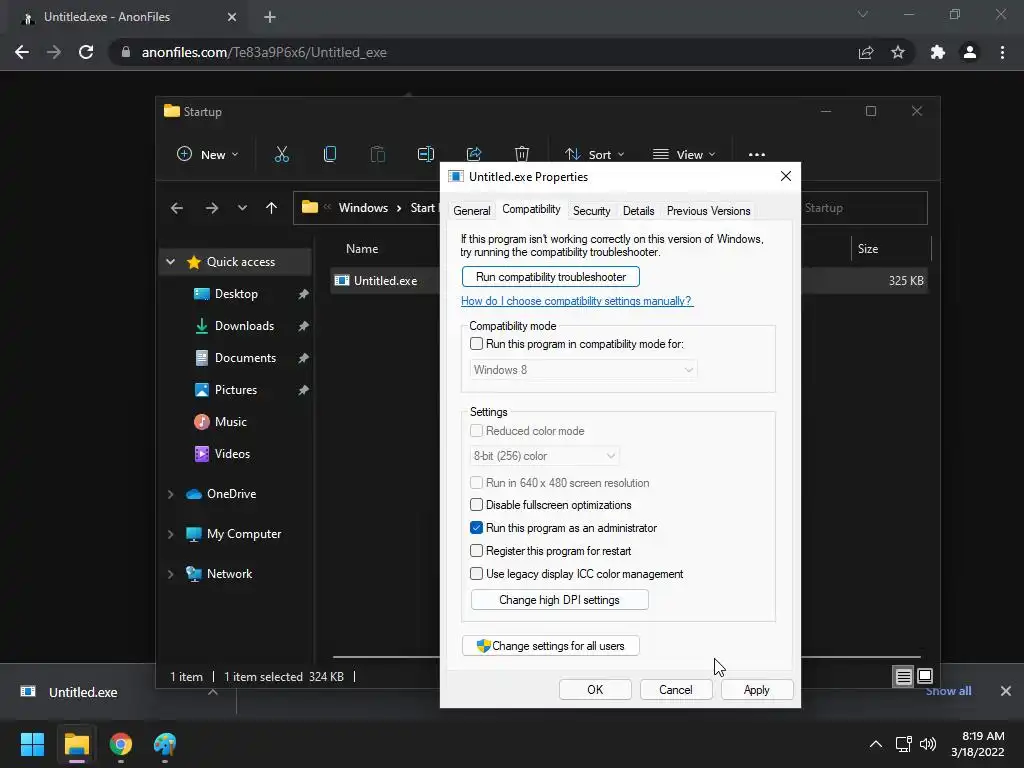Switch to the General tab
Screen dimensions: 1024x768
[472, 211]
